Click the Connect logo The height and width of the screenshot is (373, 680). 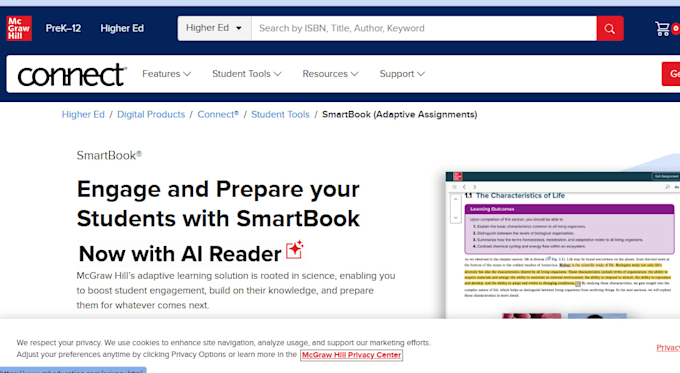(72, 75)
